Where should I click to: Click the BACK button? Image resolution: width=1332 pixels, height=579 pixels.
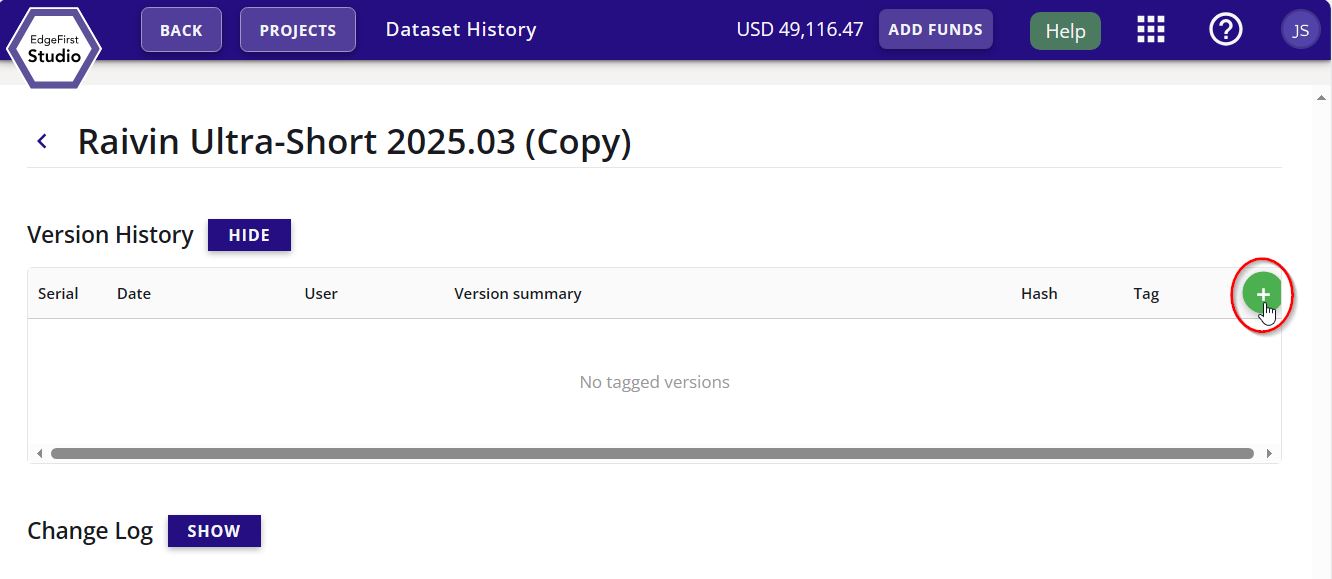[x=181, y=29]
